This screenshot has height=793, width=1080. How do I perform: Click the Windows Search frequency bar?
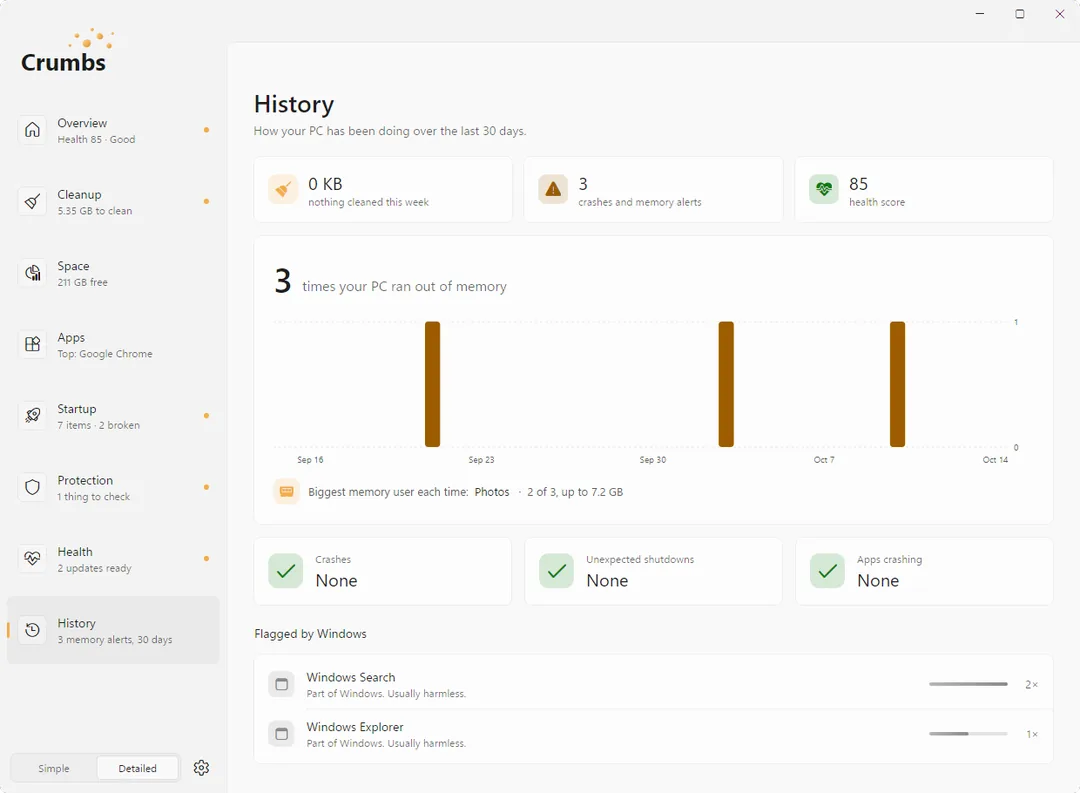[x=968, y=684]
